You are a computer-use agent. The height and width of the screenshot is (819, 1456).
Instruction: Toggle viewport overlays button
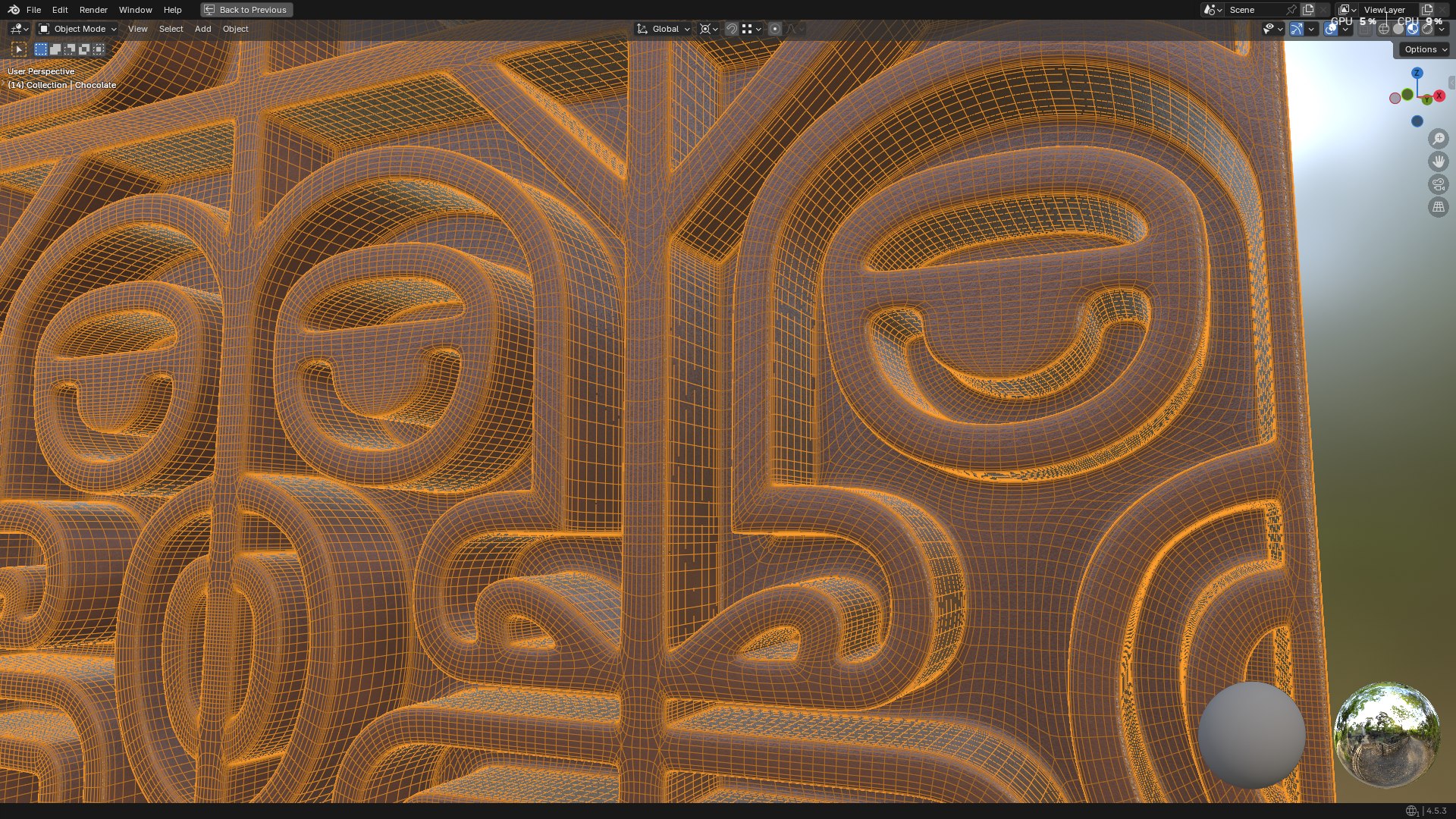[x=1331, y=29]
